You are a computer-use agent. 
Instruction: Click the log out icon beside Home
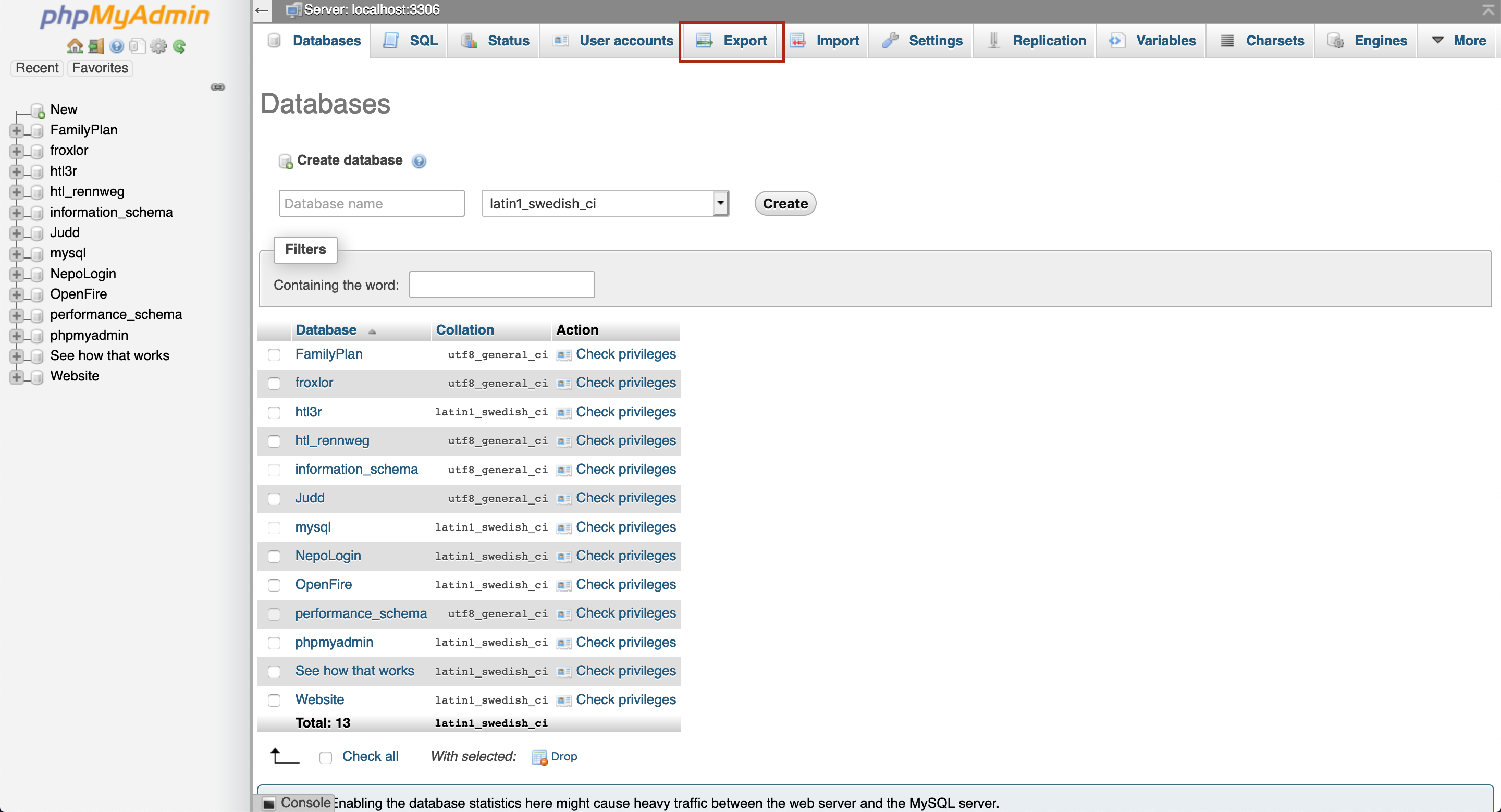(x=96, y=46)
